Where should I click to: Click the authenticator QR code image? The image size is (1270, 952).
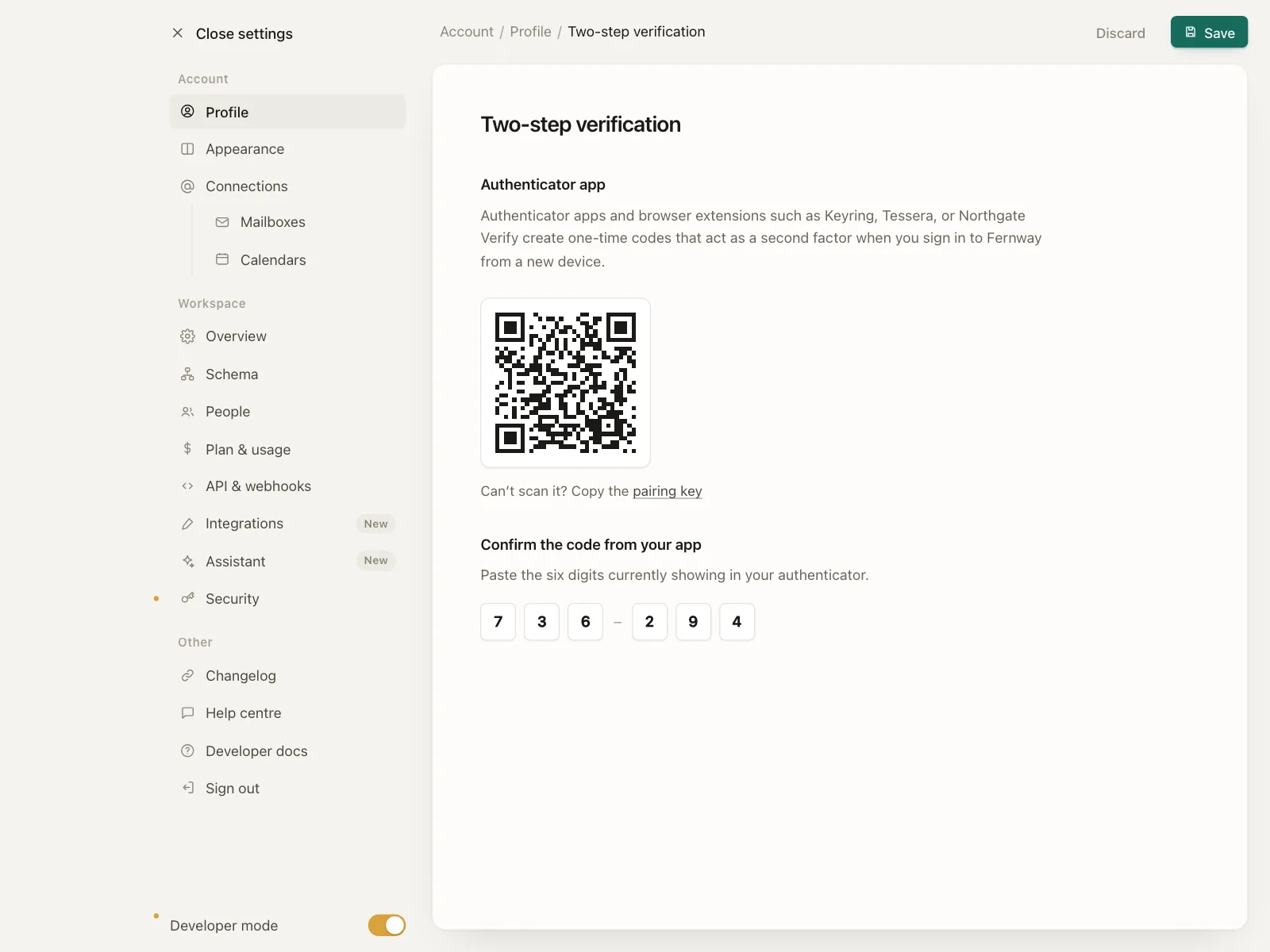pyautogui.click(x=565, y=382)
